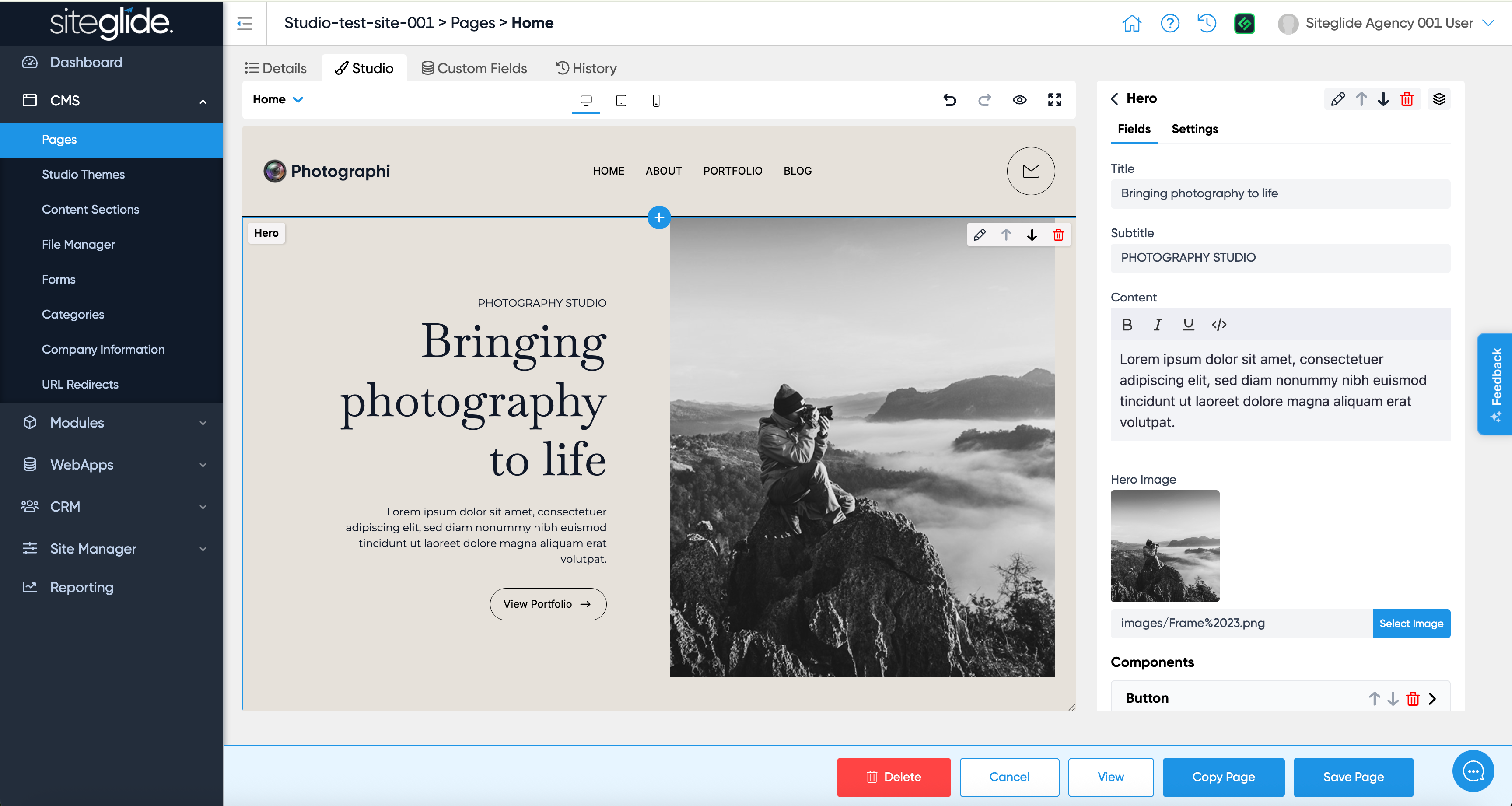Add section with blue plus button

[x=658, y=217]
